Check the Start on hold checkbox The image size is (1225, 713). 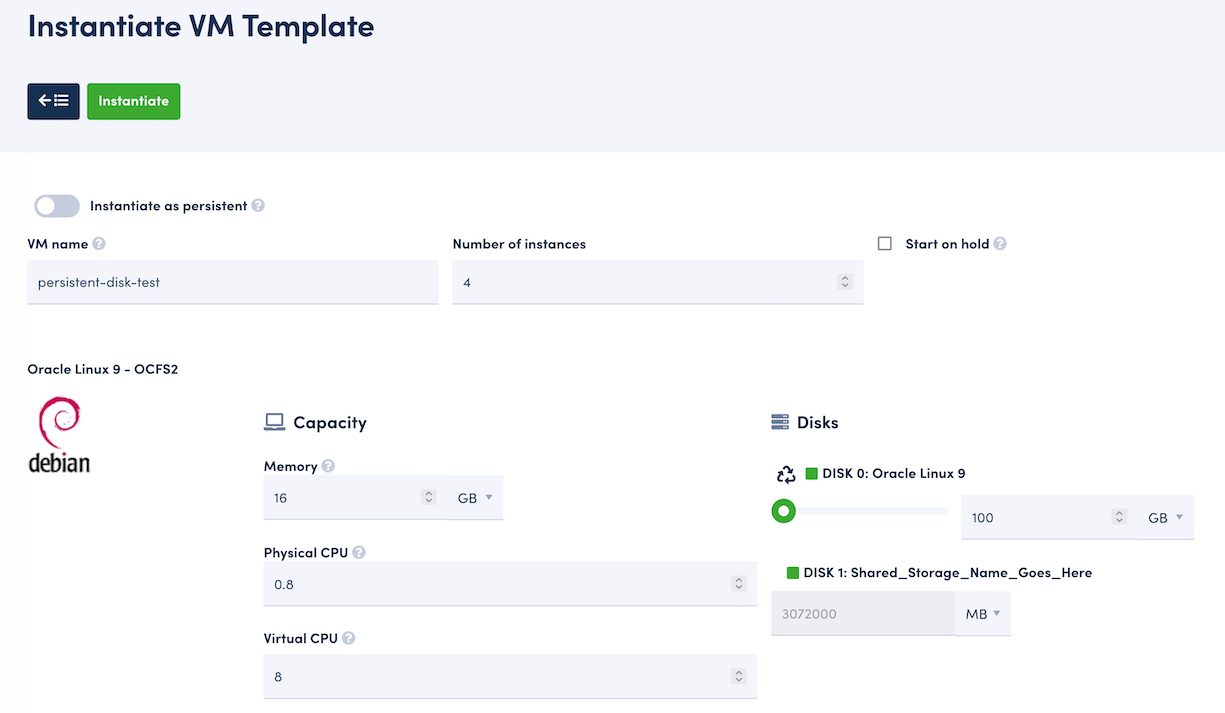pos(885,244)
